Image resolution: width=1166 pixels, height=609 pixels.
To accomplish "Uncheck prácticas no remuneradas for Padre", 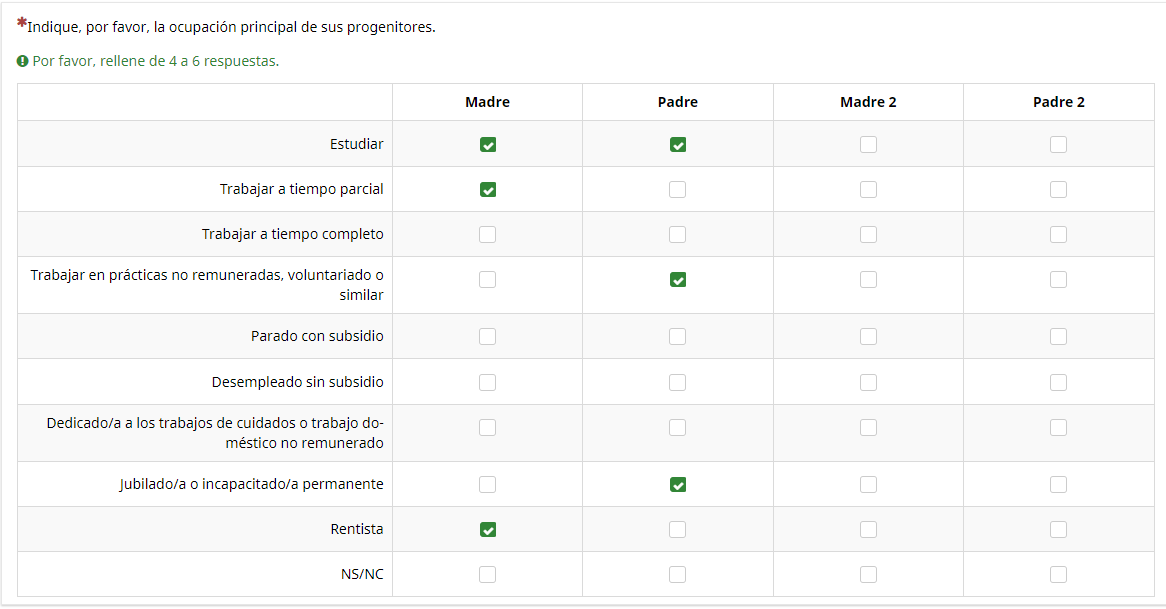I will [678, 280].
